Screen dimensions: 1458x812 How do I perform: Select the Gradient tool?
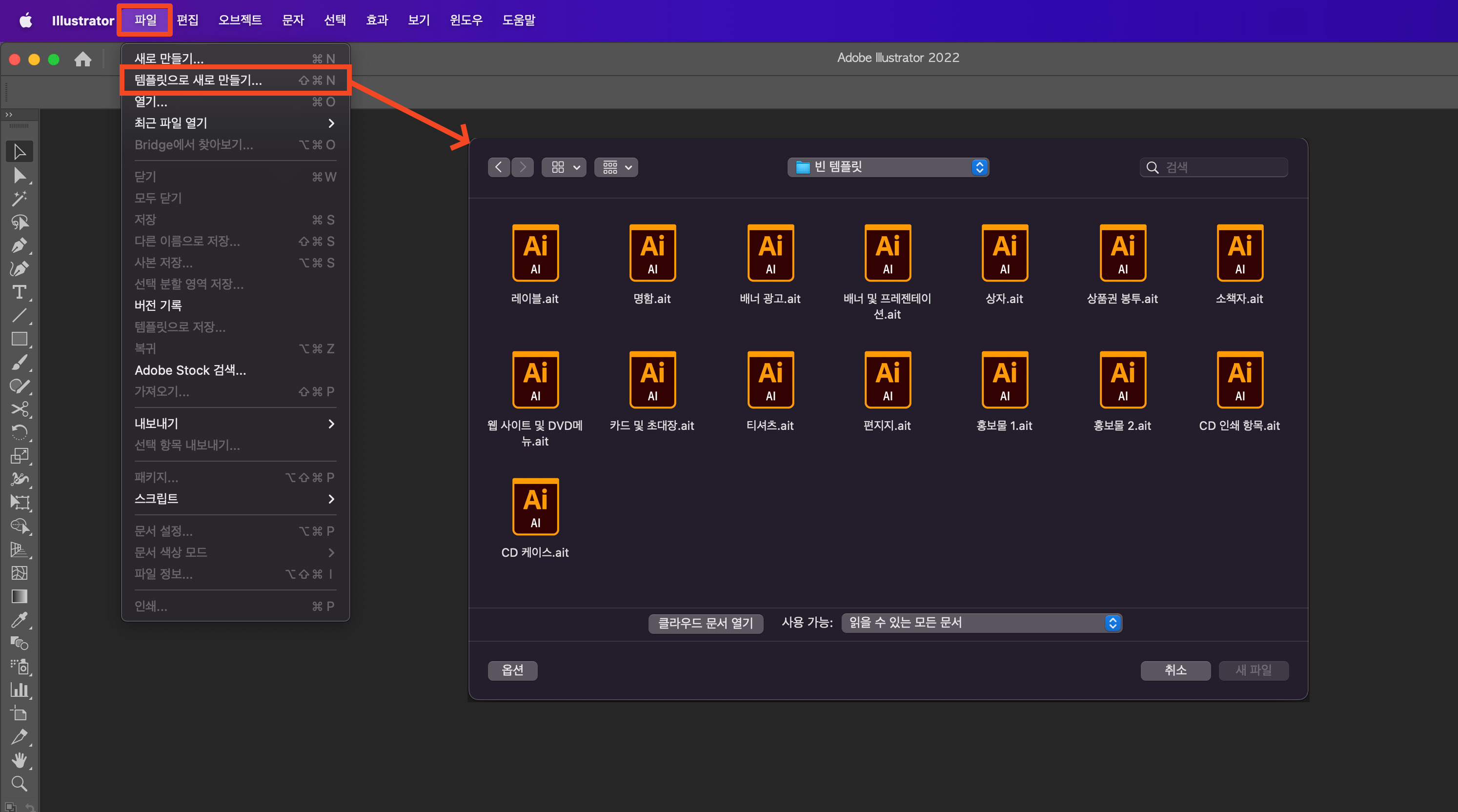(19, 596)
